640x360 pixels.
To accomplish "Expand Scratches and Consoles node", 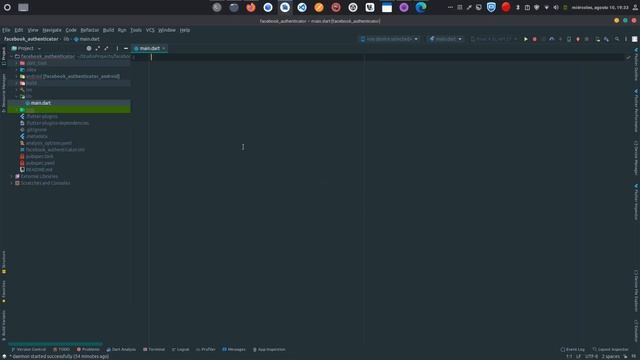I will coord(11,183).
